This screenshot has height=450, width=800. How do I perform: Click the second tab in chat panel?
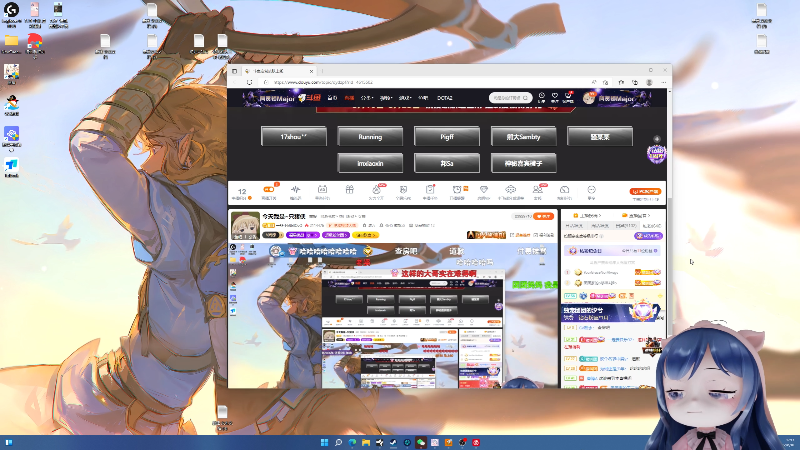(x=599, y=226)
